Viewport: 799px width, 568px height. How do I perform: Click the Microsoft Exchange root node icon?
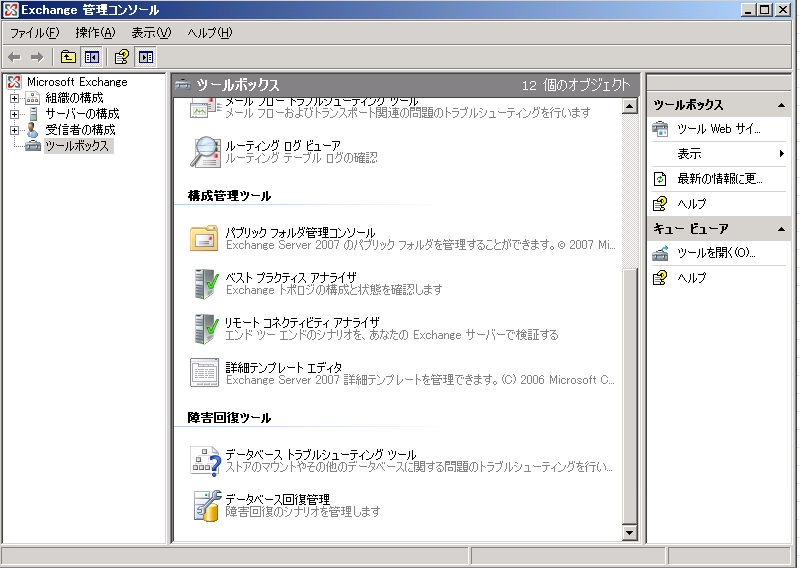click(14, 82)
